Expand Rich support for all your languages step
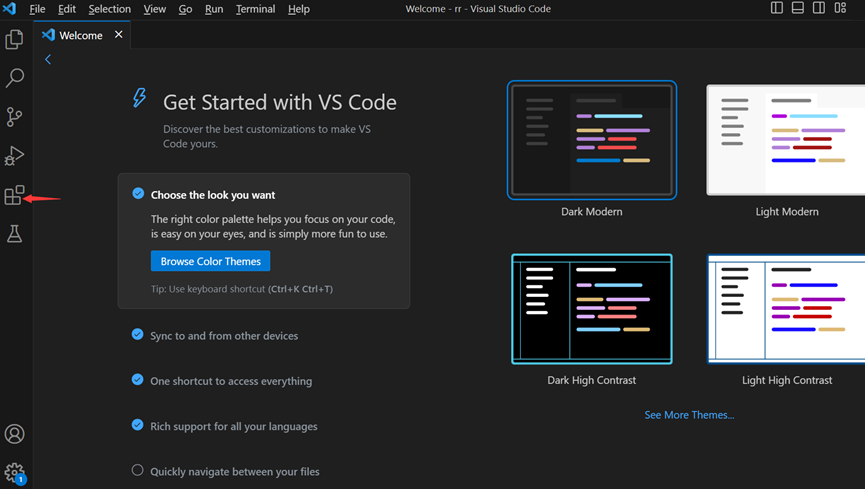The height and width of the screenshot is (489, 865). [234, 426]
